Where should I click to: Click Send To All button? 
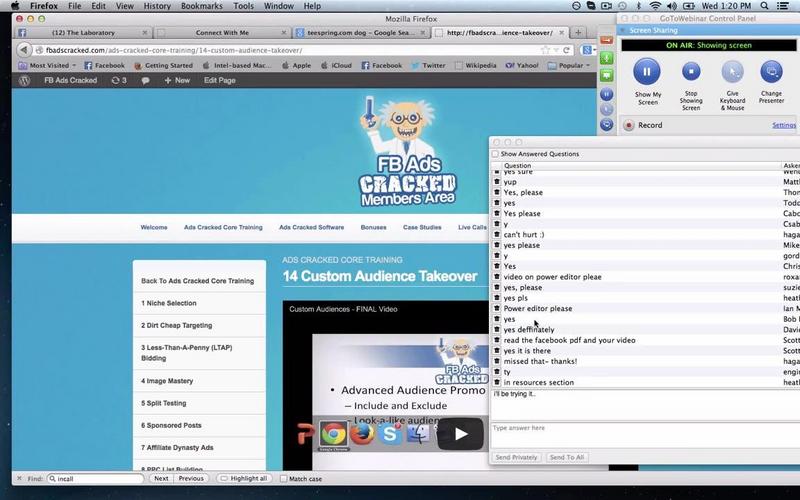coord(566,457)
